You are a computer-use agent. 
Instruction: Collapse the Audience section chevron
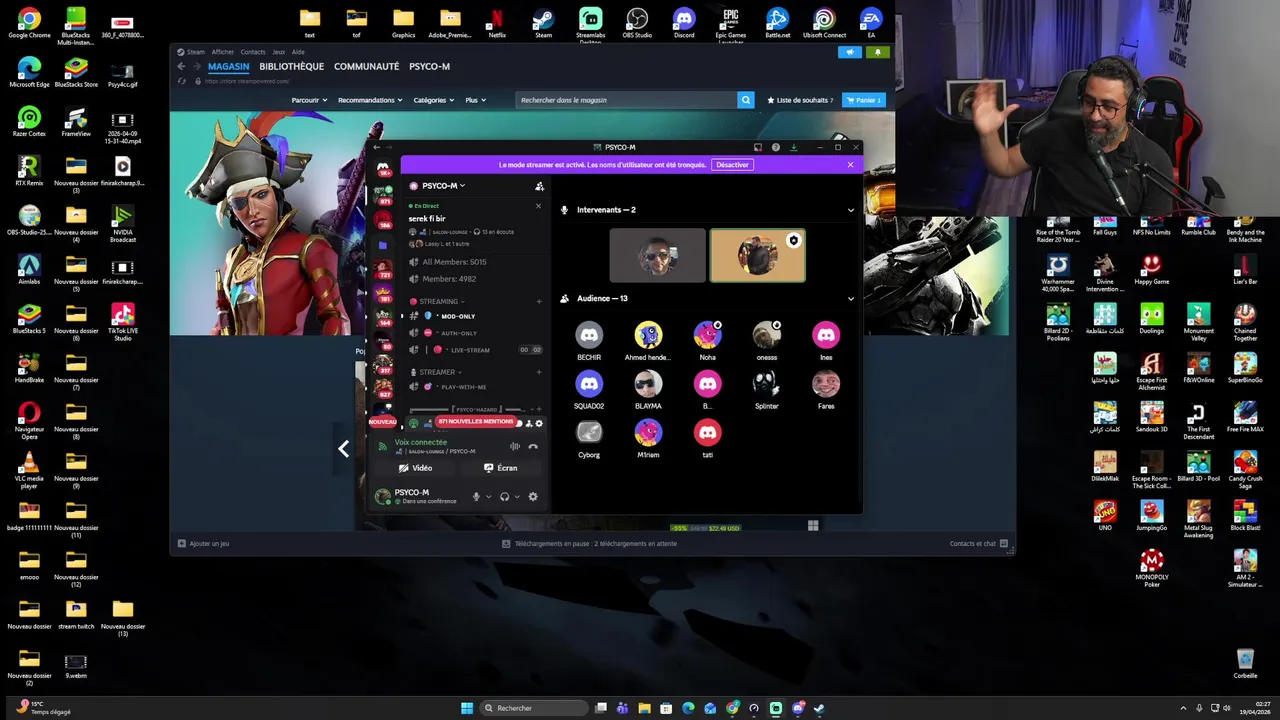851,298
